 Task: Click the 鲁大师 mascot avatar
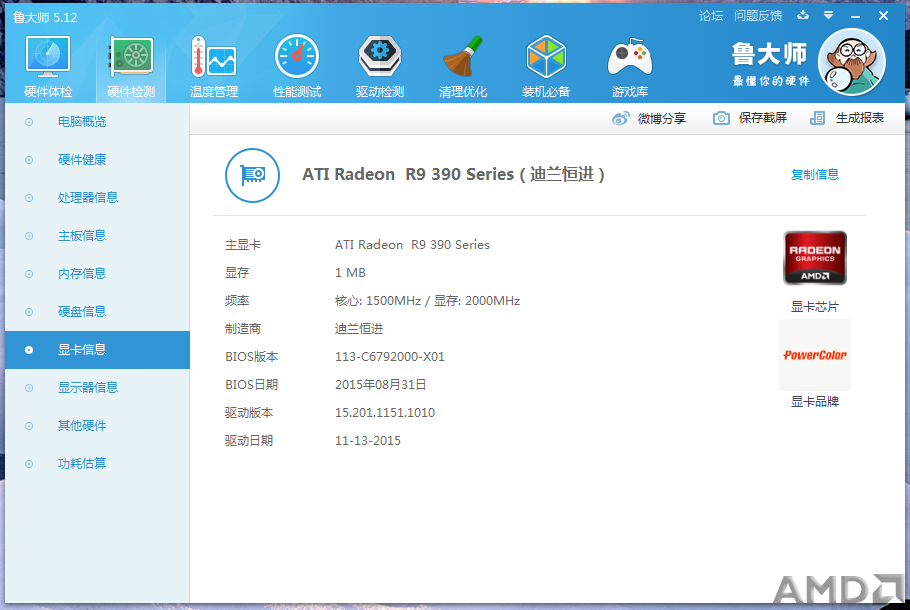point(851,62)
